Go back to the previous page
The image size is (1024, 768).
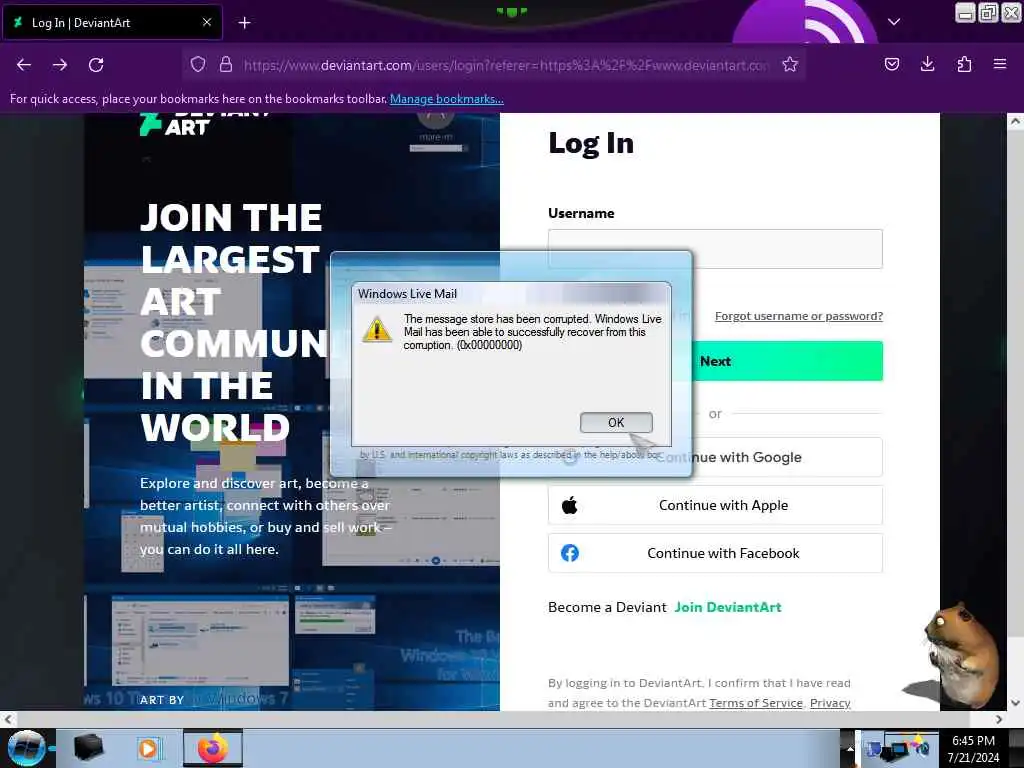pyautogui.click(x=24, y=65)
